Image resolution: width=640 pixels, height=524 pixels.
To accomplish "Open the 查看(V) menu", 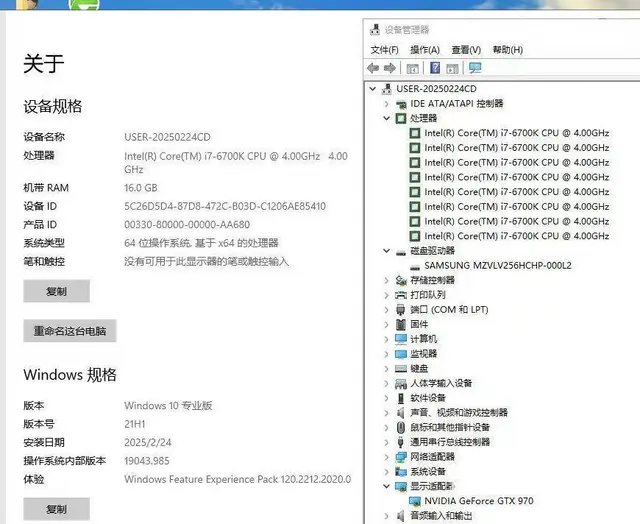I will [x=466, y=50].
